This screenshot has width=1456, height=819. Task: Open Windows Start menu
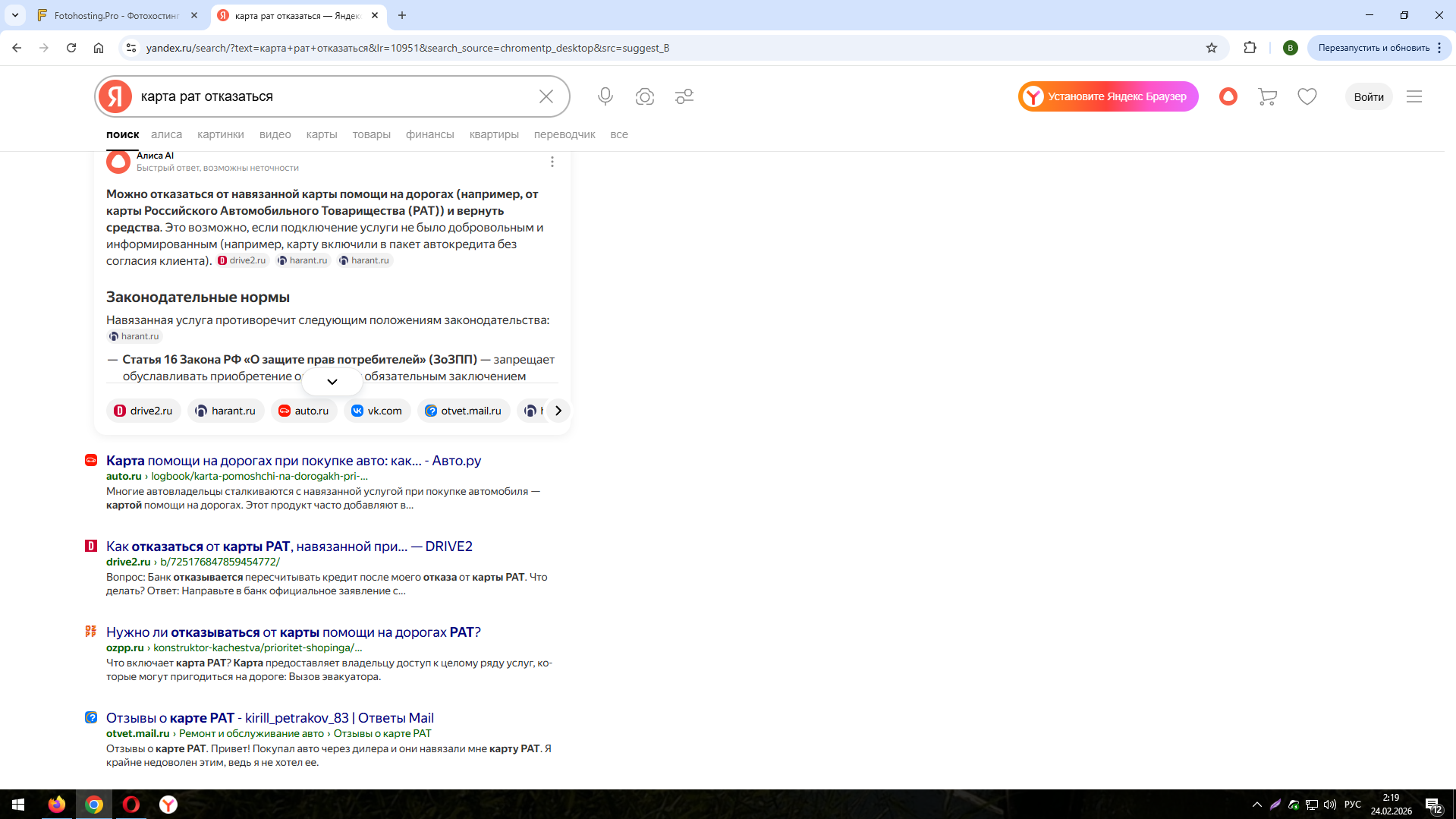tap(18, 805)
